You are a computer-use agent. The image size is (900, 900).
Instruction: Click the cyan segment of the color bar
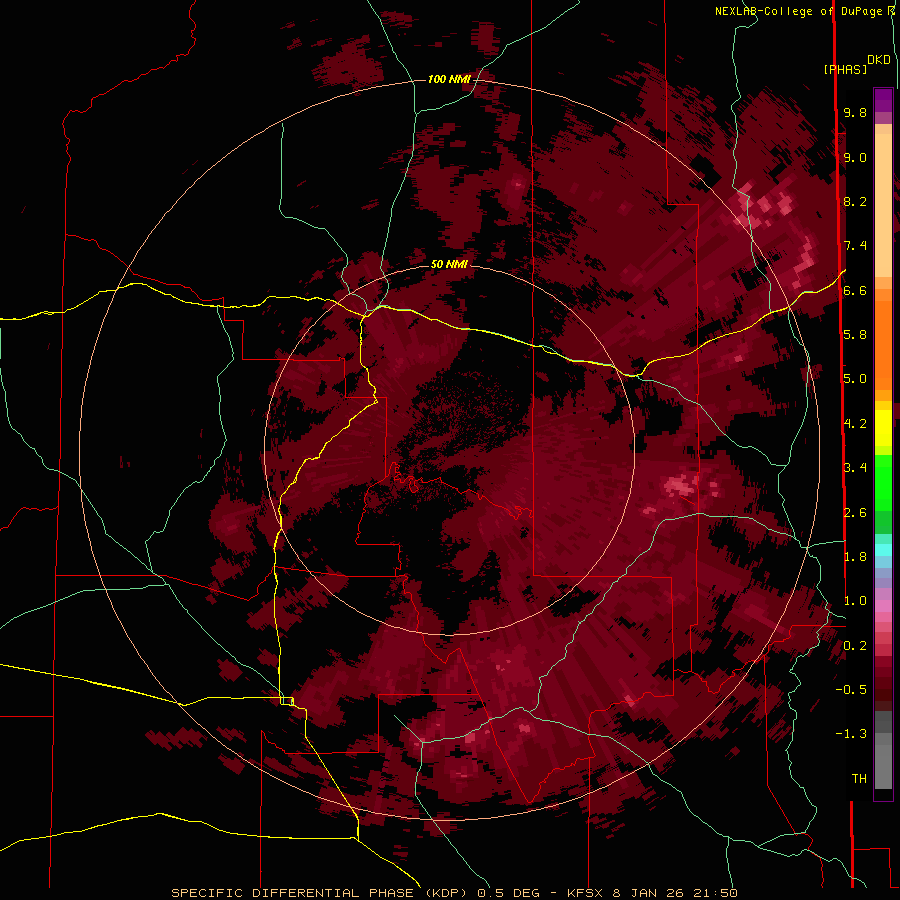pos(883,550)
